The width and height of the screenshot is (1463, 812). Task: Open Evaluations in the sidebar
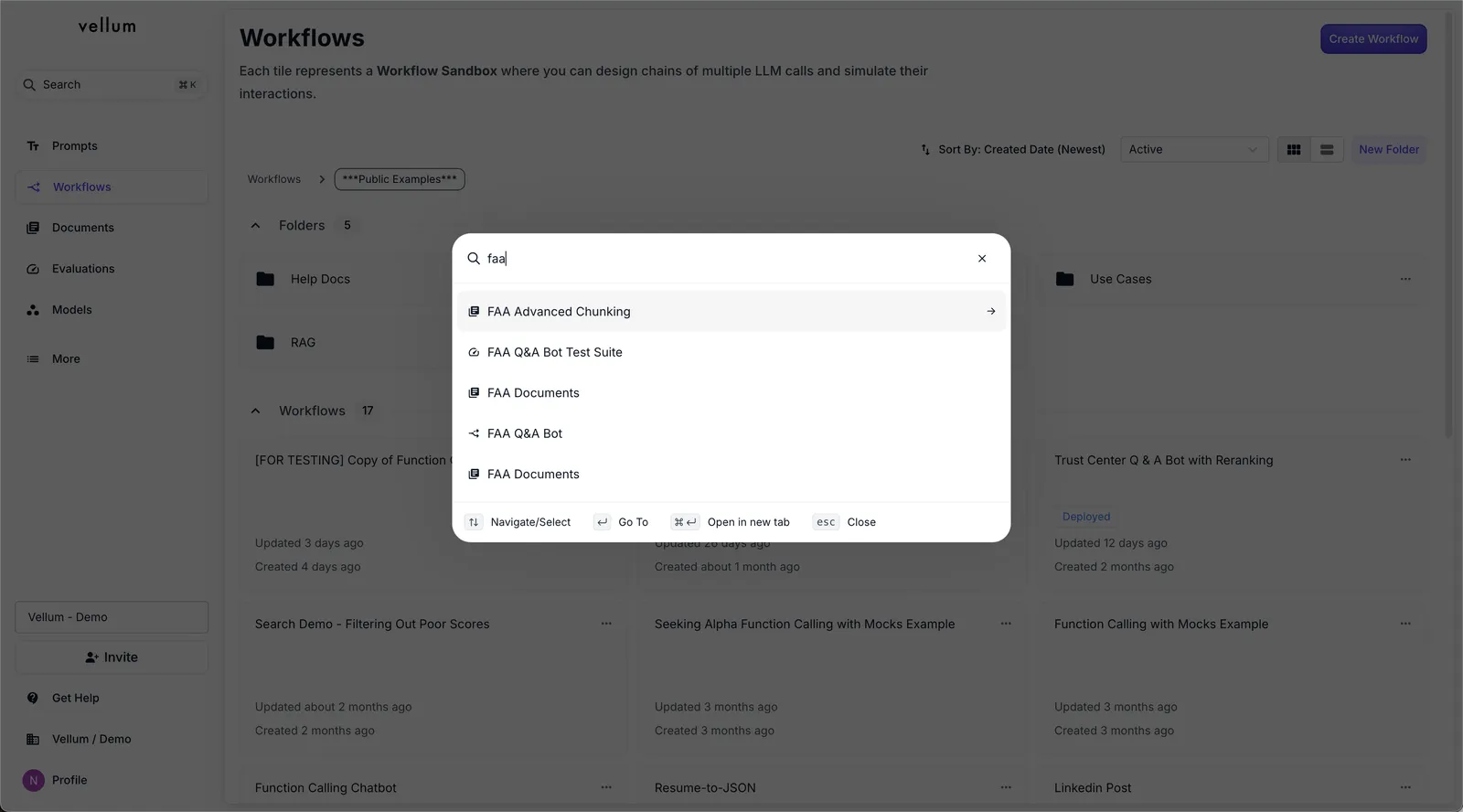(x=112, y=269)
